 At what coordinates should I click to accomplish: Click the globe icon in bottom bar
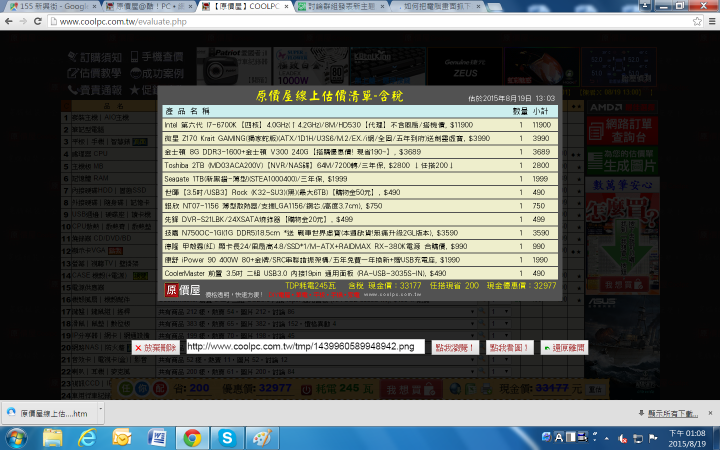[455, 389]
